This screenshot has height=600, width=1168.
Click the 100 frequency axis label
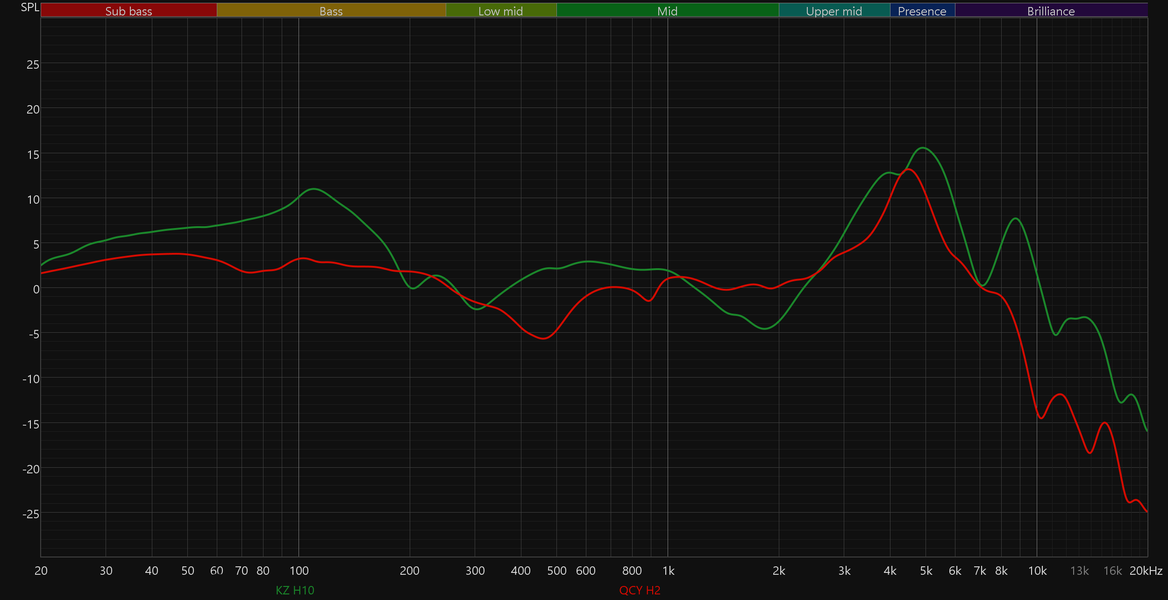(x=299, y=571)
